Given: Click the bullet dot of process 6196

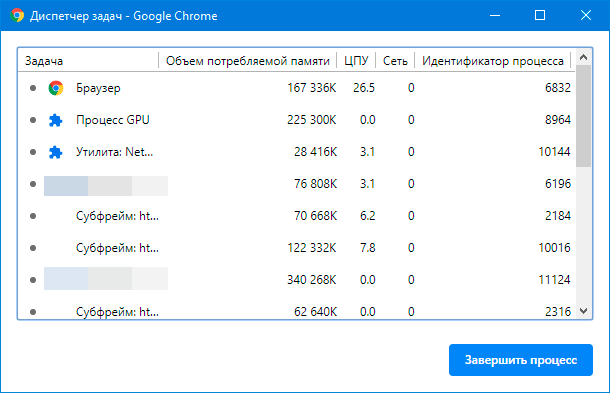Looking at the screenshot, I should click(33, 184).
